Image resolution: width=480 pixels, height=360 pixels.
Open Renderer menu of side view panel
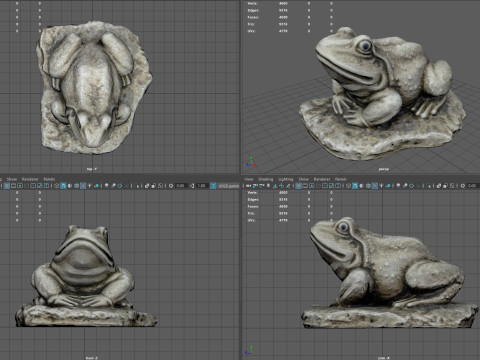point(322,179)
